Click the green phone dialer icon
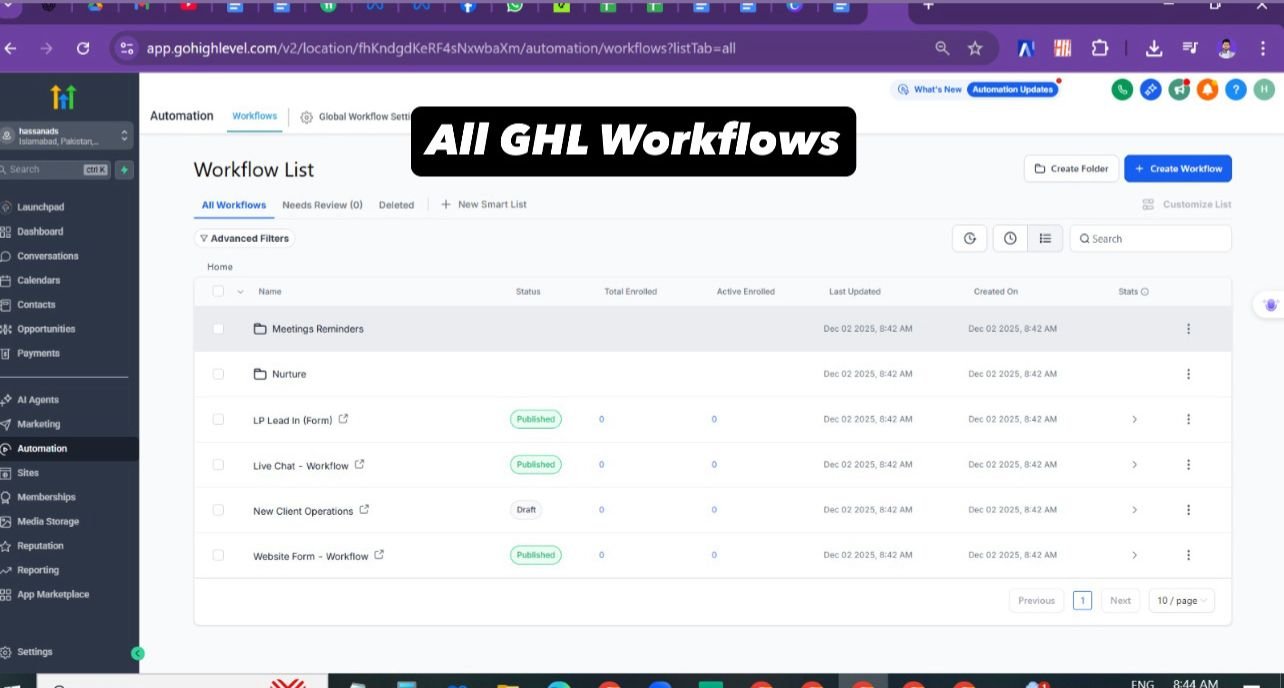The image size is (1284, 688). point(1122,90)
